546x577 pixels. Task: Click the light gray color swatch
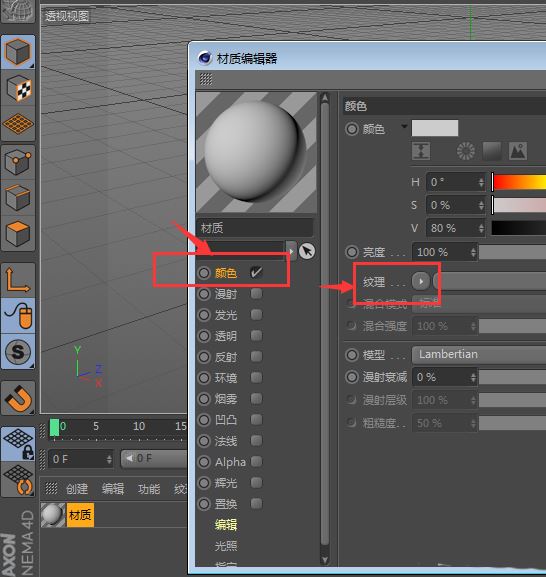point(435,128)
